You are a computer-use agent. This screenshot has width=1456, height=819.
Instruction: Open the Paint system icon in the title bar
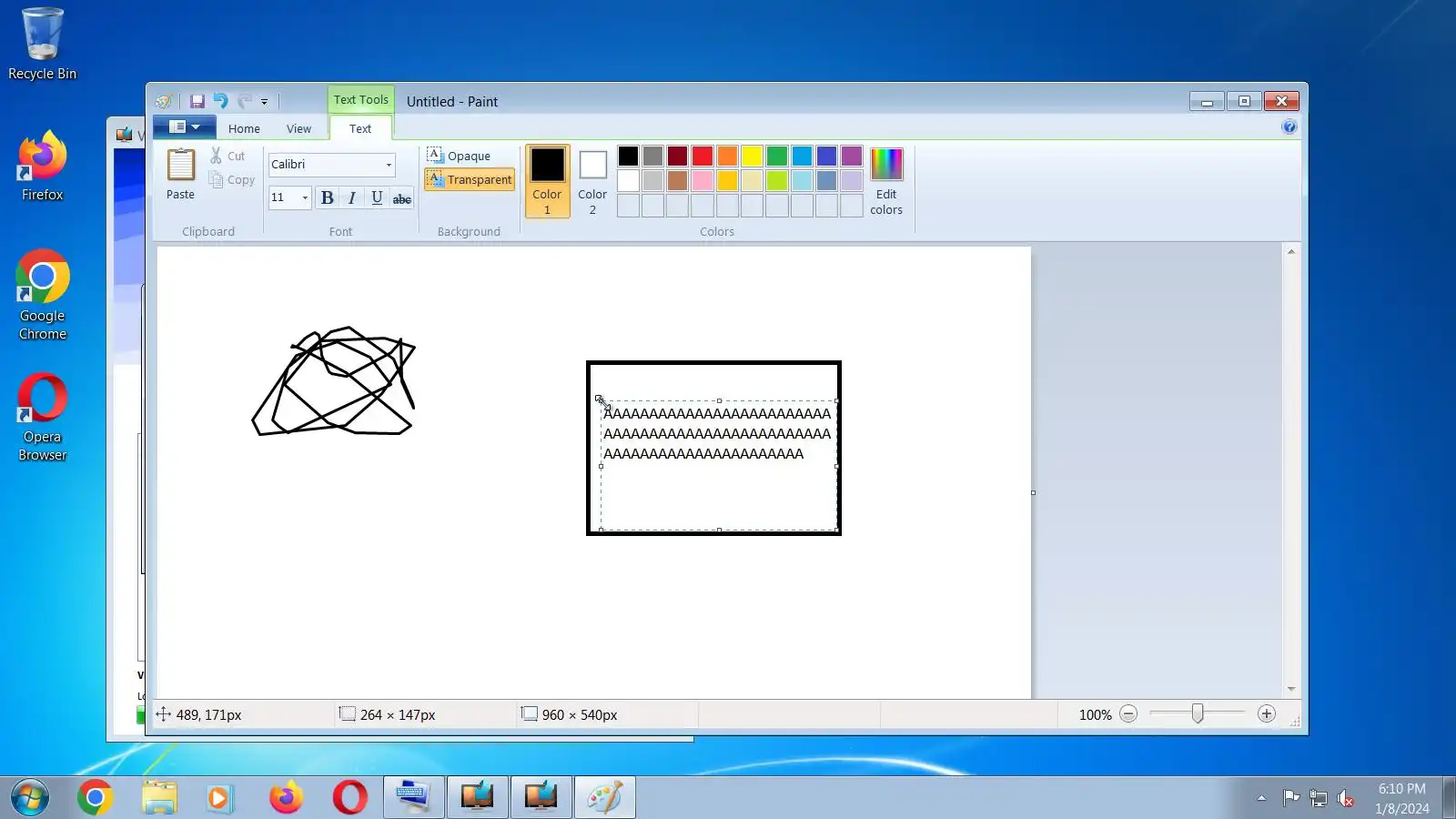tap(164, 101)
